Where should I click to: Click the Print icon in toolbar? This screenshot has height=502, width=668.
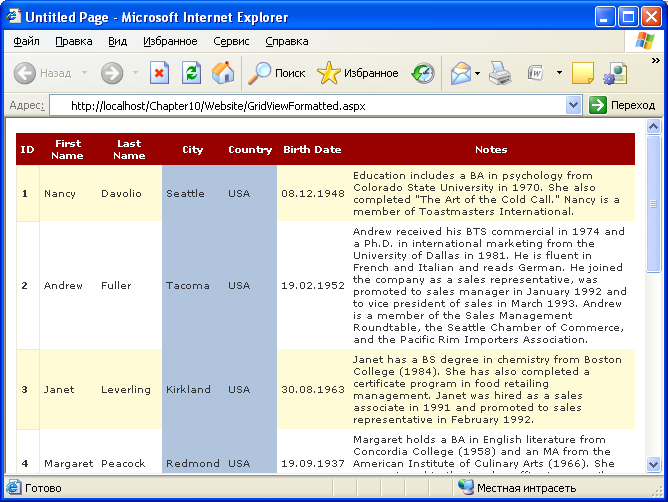tap(500, 73)
